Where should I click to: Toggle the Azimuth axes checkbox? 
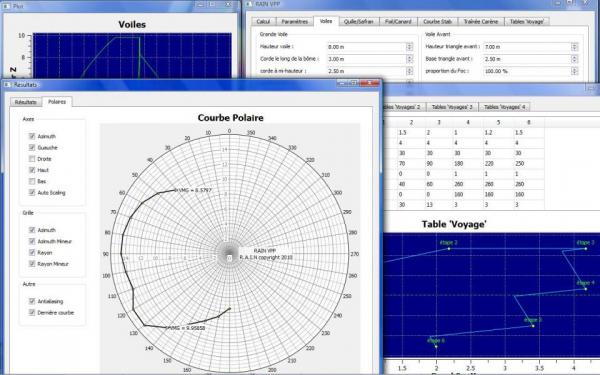(32, 136)
